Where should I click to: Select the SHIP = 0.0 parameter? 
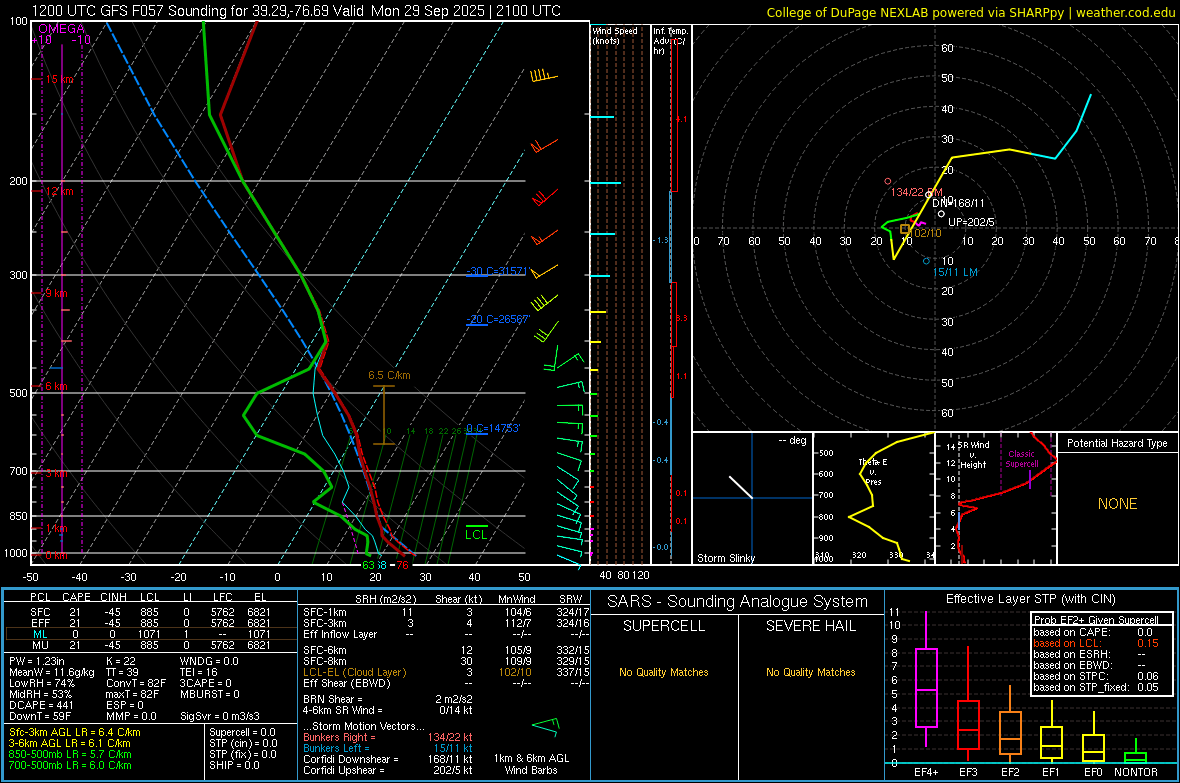coord(234,765)
